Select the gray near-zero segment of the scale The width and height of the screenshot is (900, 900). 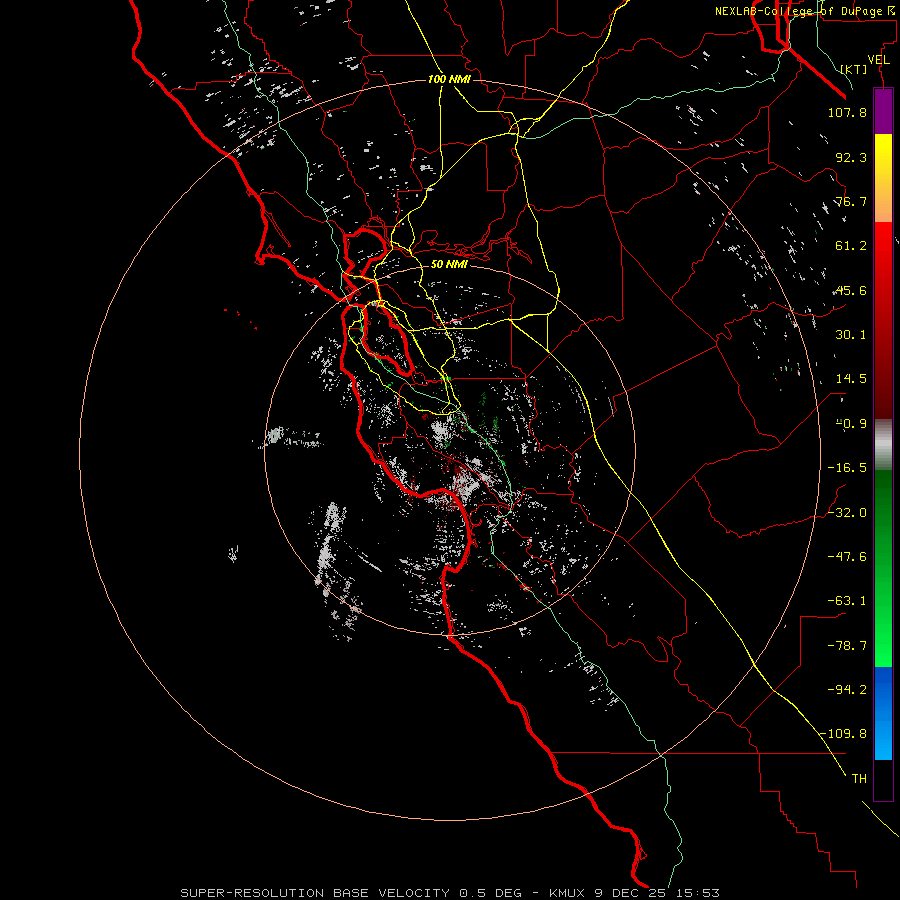(x=883, y=445)
